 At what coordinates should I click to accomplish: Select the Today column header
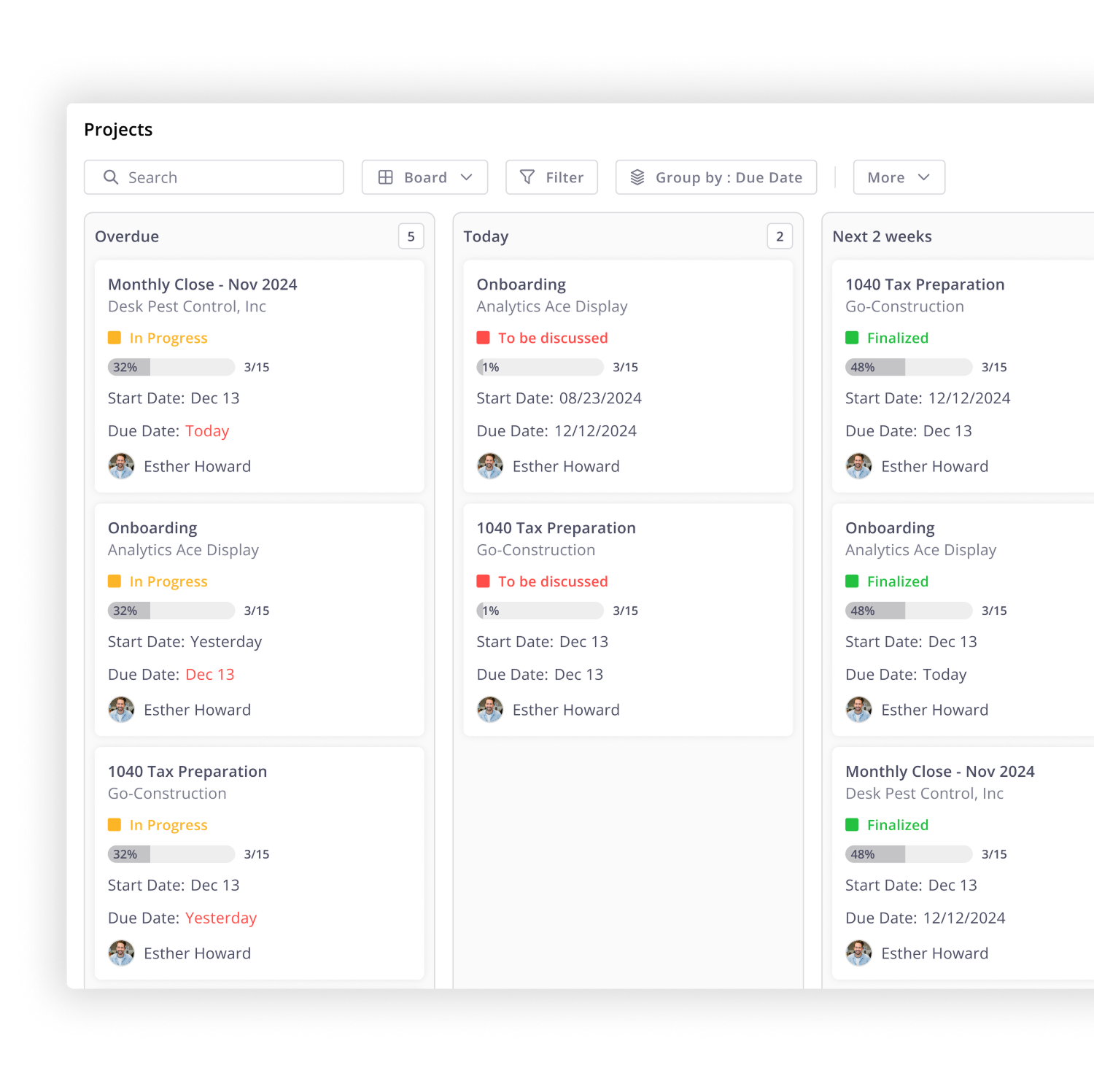click(486, 237)
